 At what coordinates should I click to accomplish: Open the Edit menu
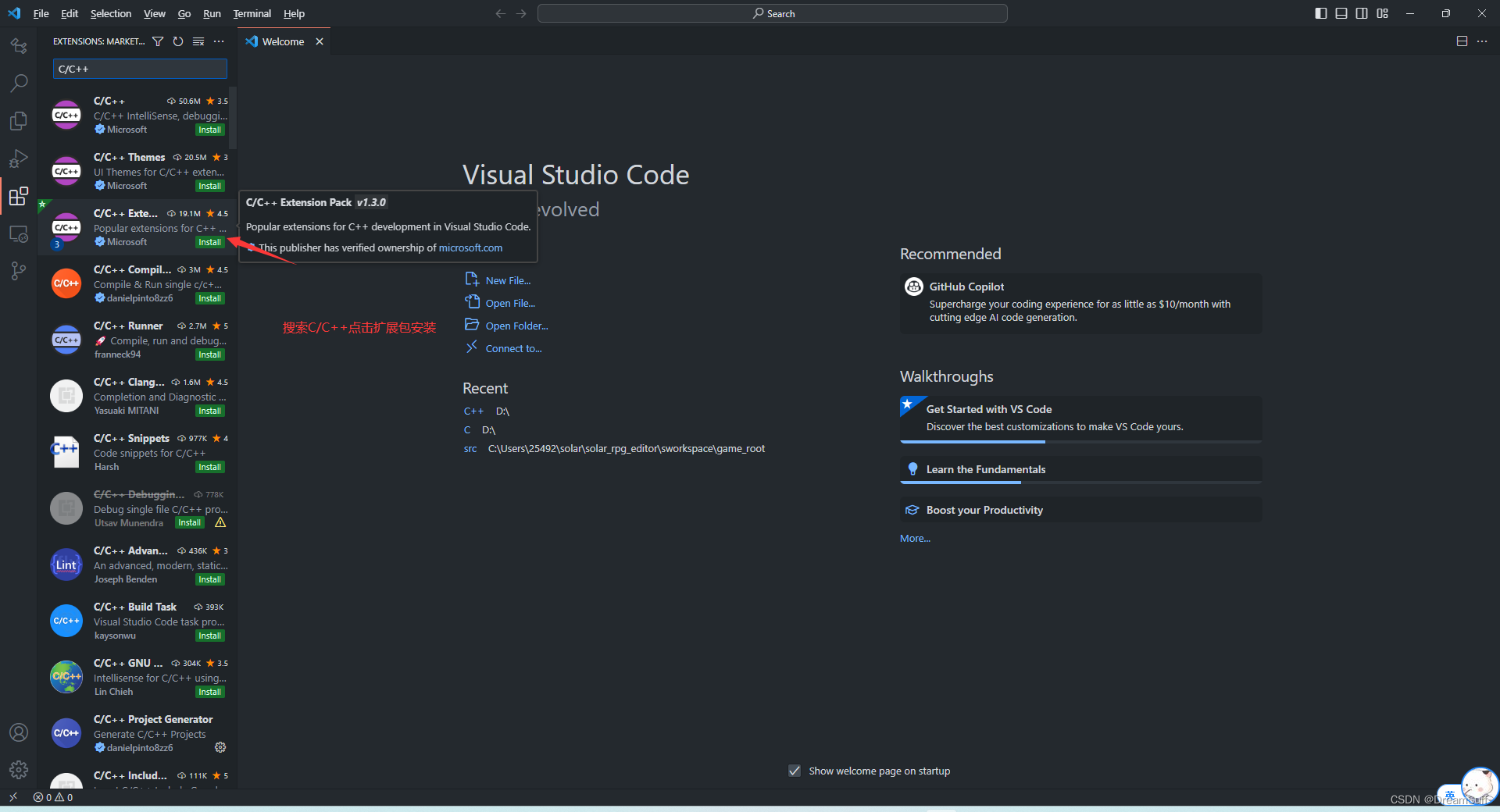(x=70, y=13)
